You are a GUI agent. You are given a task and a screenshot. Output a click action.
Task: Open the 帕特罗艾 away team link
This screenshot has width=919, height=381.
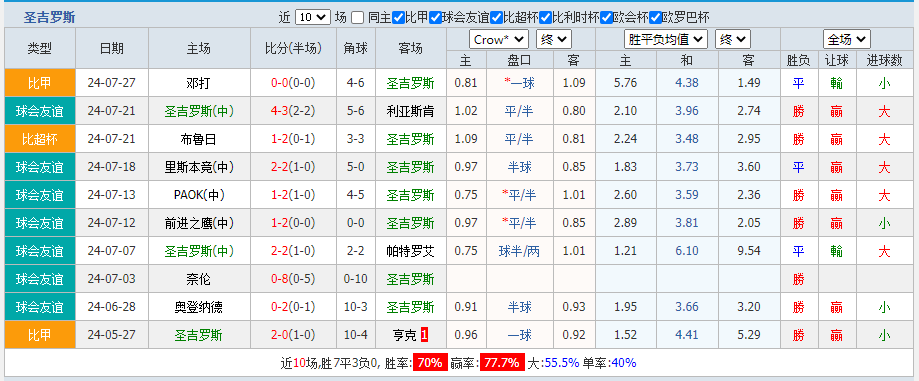410,251
